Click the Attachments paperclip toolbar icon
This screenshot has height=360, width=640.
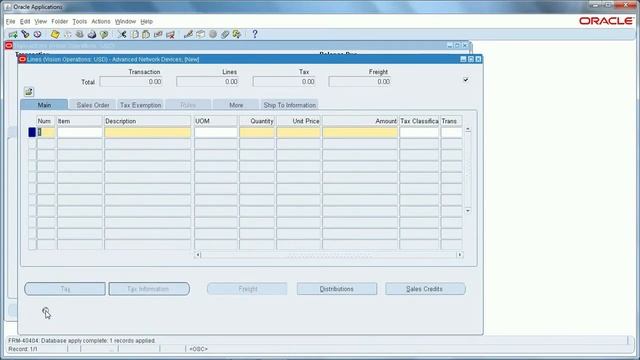pyautogui.click(x=225, y=35)
